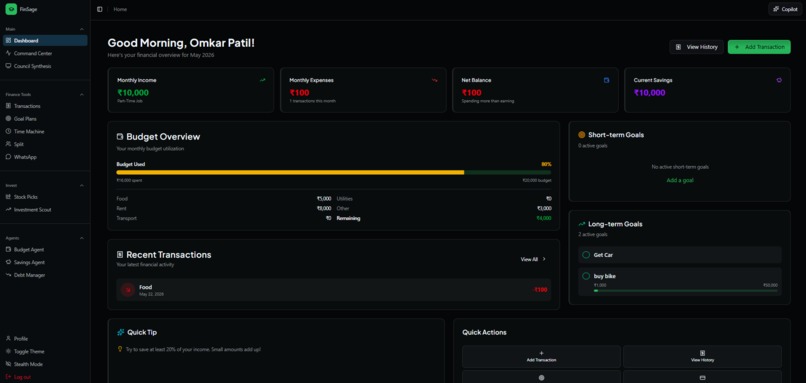Click the buy bike progress bar
This screenshot has height=383, width=806.
coord(686,290)
